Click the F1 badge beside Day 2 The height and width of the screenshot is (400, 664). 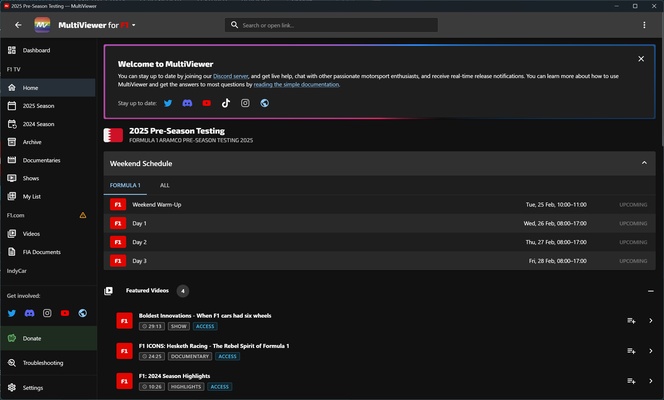tap(118, 242)
